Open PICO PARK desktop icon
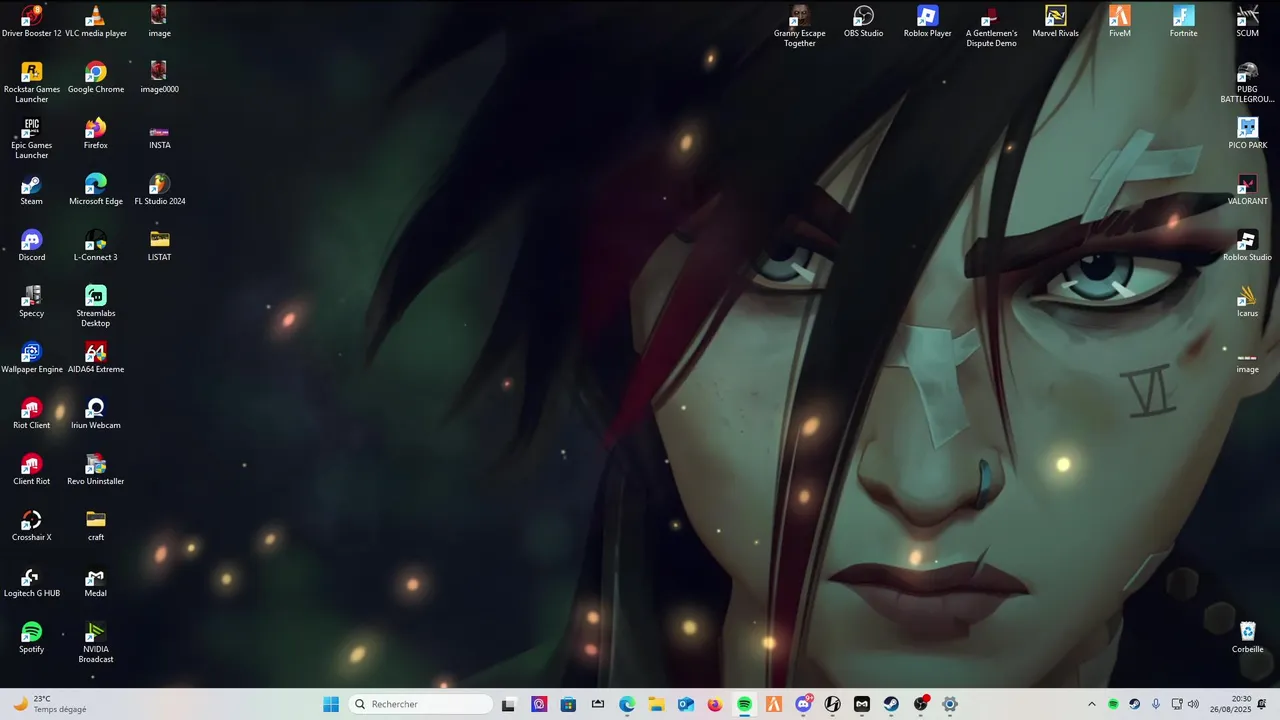This screenshot has height=720, width=1280. click(x=1248, y=133)
